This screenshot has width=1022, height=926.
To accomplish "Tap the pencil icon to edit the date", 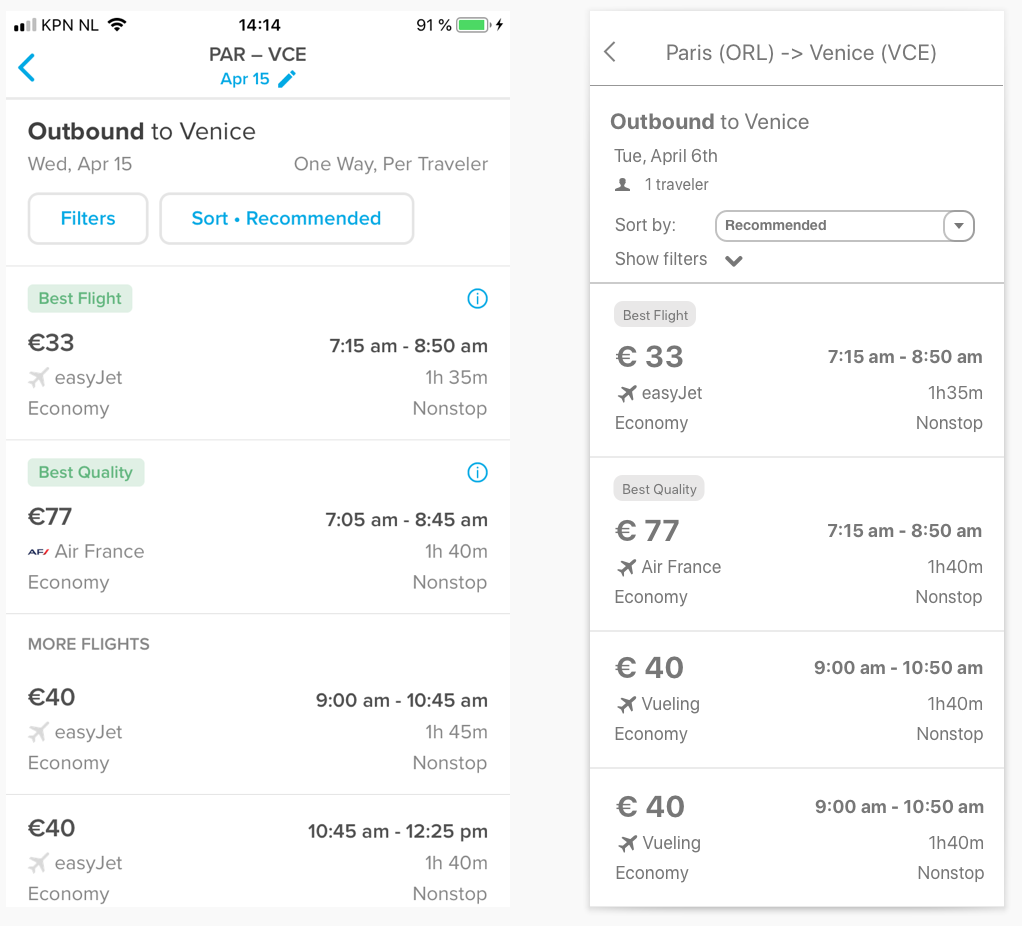I will click(286, 78).
